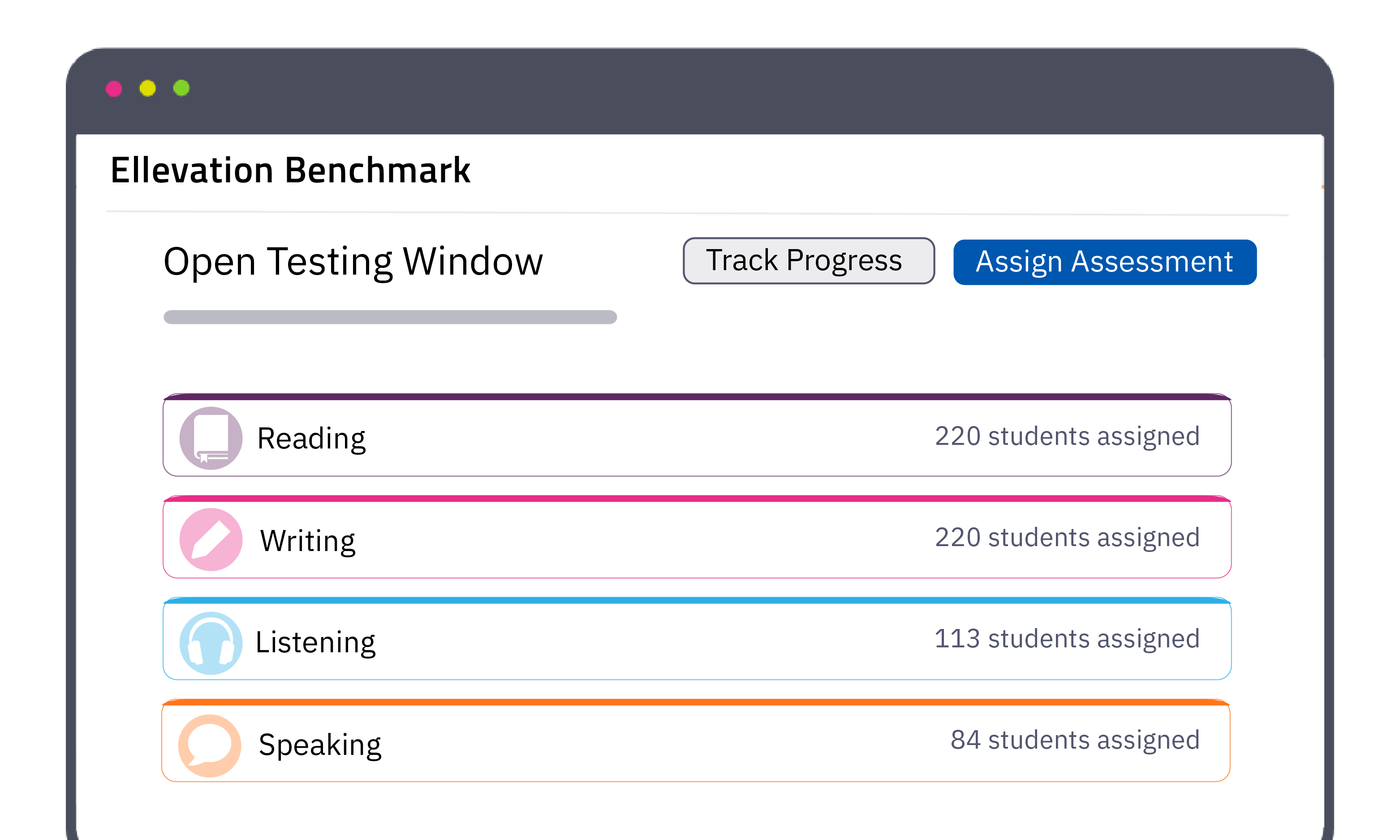This screenshot has height=840, width=1400.
Task: Click the green window control dot
Action: [x=181, y=88]
